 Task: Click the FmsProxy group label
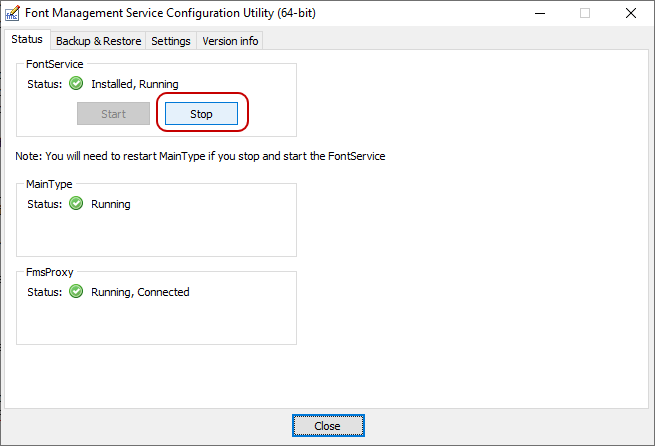[50, 272]
